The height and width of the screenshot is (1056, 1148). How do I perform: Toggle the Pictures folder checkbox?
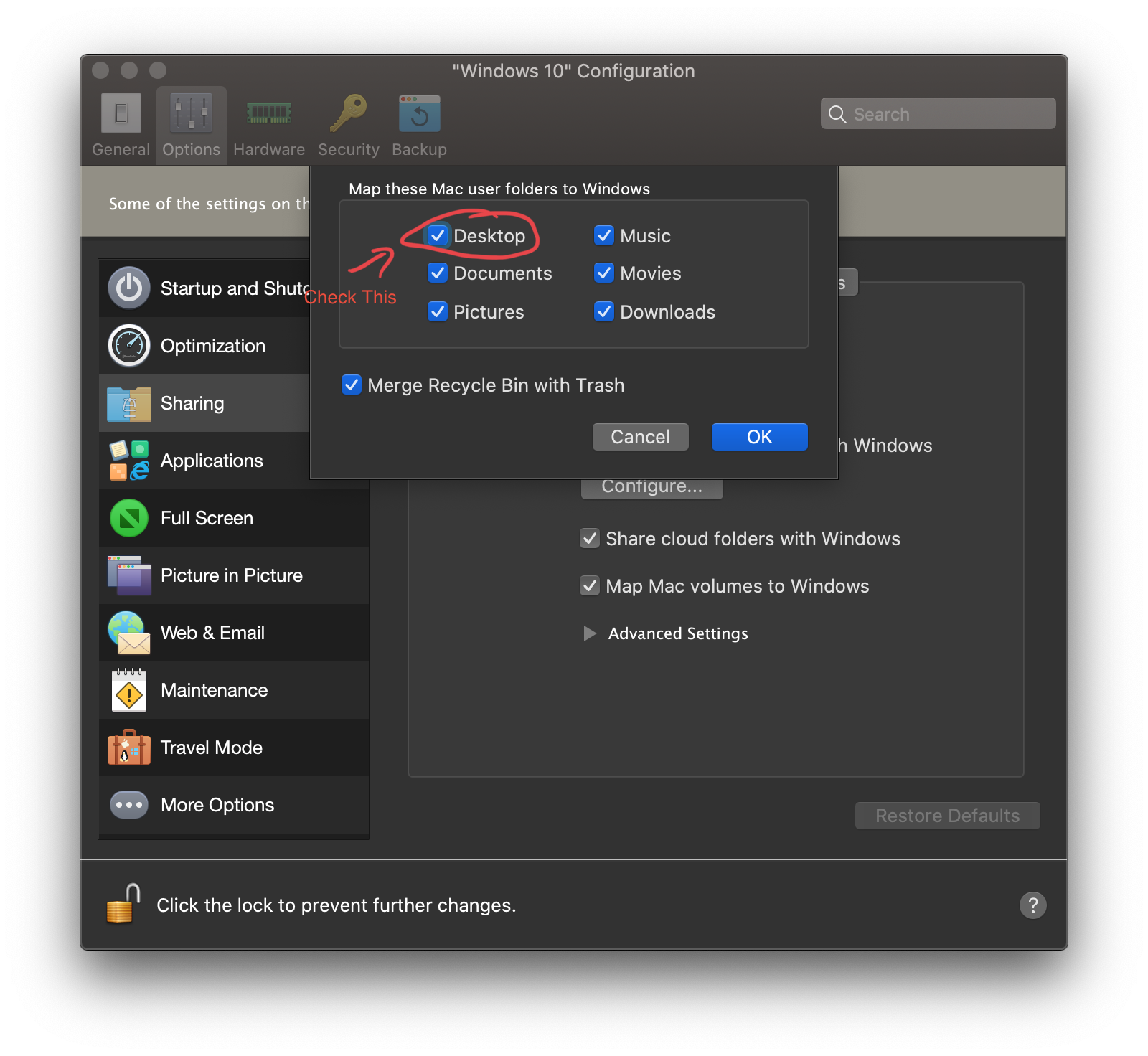(x=438, y=311)
